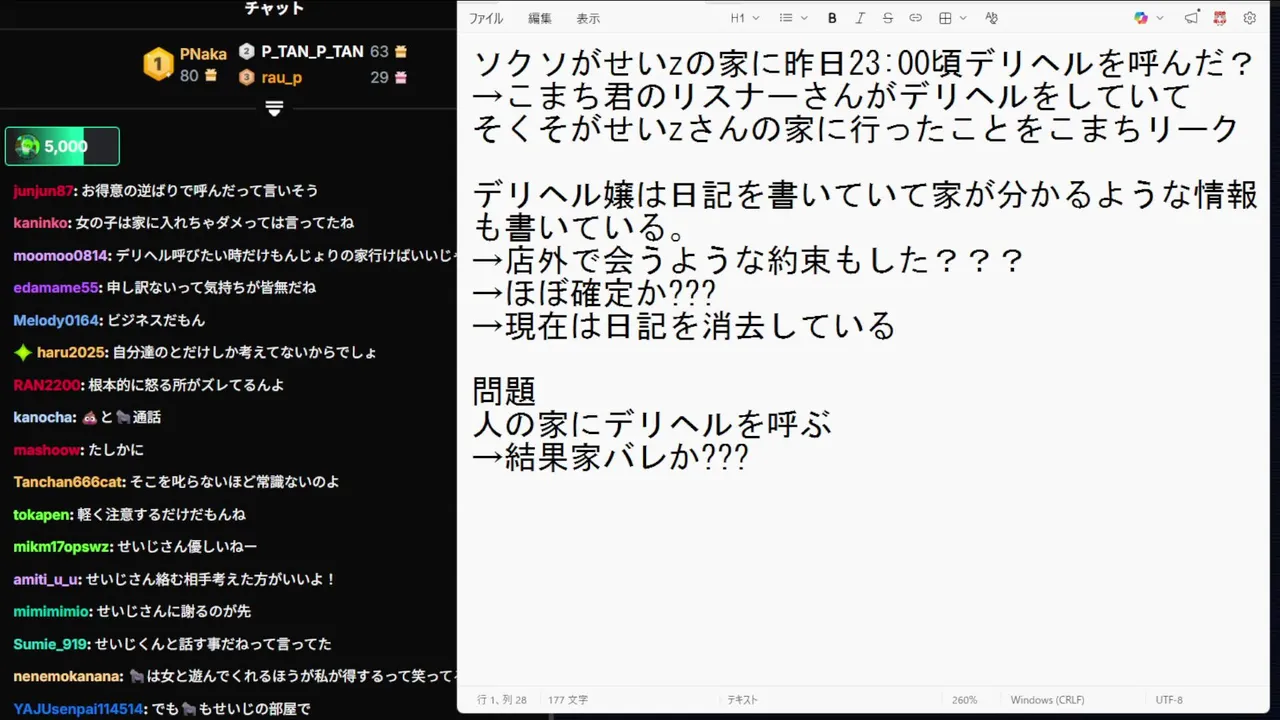Click the gold rank 1 badge
The width and height of the screenshot is (1280, 720).
click(158, 64)
